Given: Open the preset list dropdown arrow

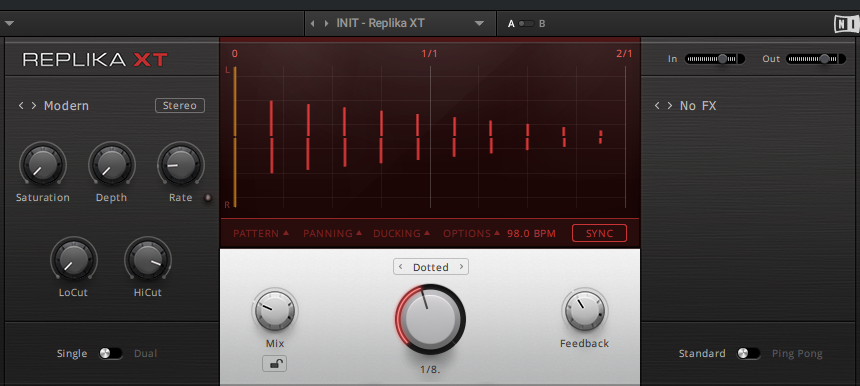Looking at the screenshot, I should click(x=479, y=24).
